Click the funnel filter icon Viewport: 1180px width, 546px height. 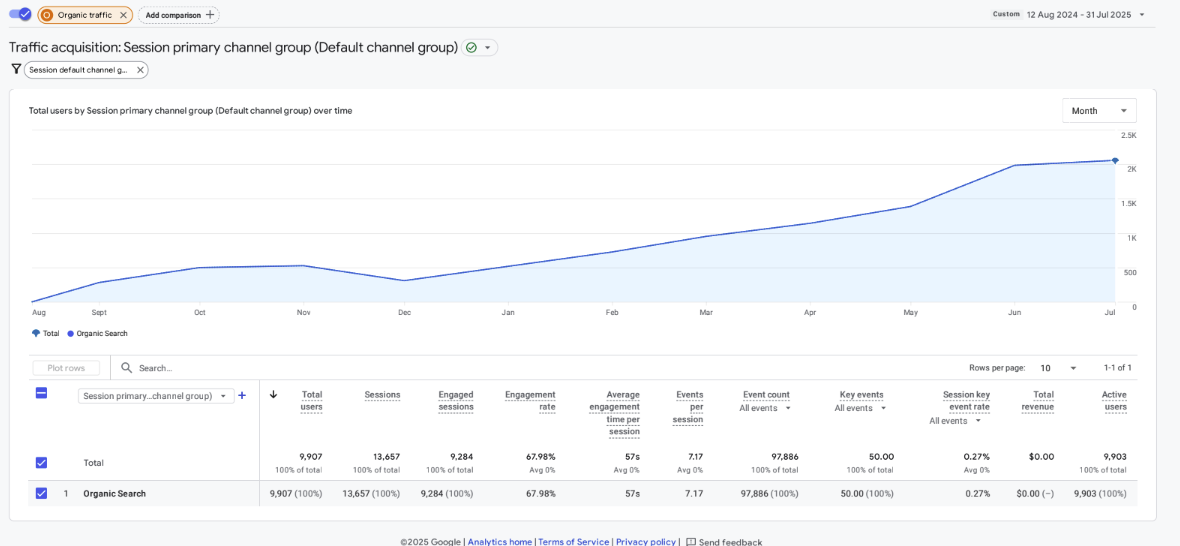point(16,69)
